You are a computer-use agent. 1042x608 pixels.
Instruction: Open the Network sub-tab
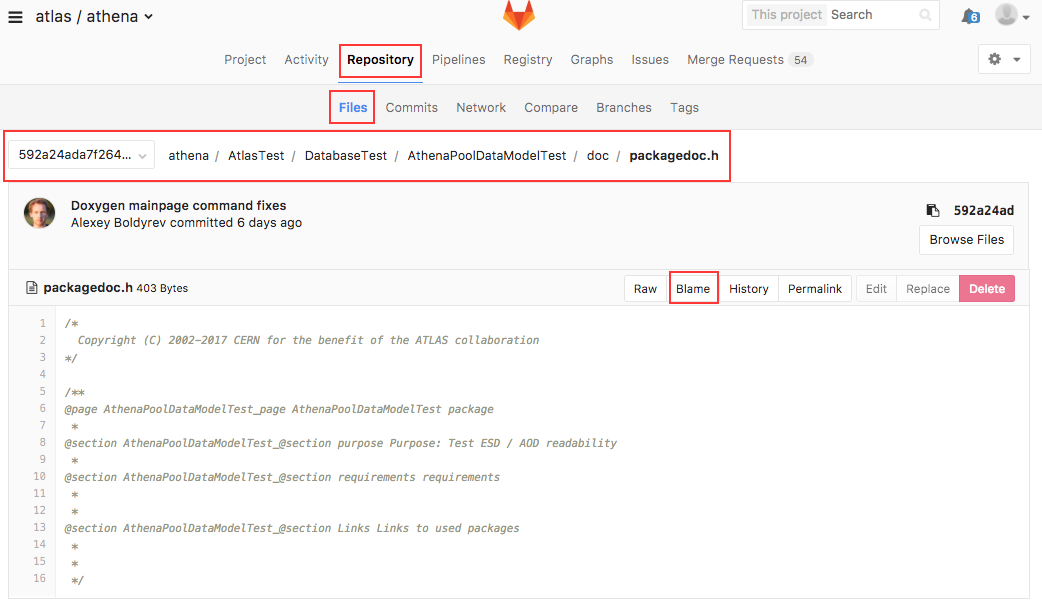tap(480, 108)
